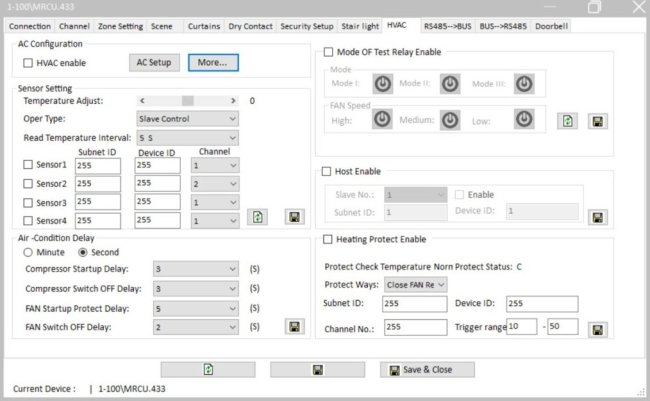650x401 pixels.
Task: Save the Host Enable settings via disk icon
Action: (597, 216)
